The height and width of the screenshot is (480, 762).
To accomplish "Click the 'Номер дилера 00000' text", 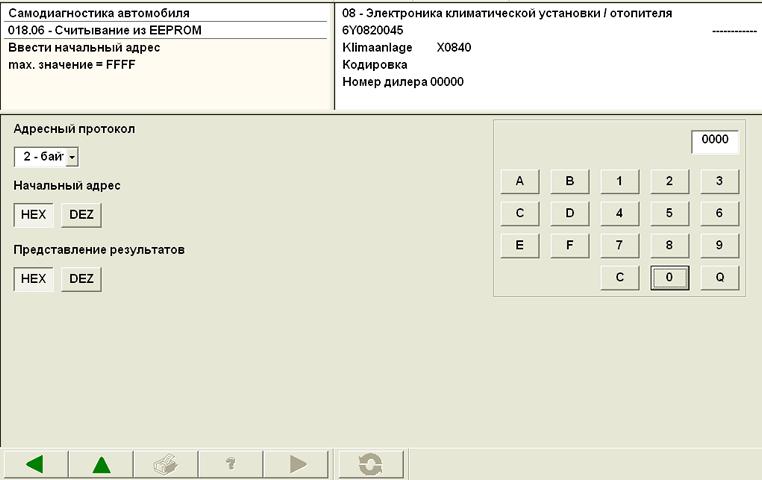I will (403, 82).
